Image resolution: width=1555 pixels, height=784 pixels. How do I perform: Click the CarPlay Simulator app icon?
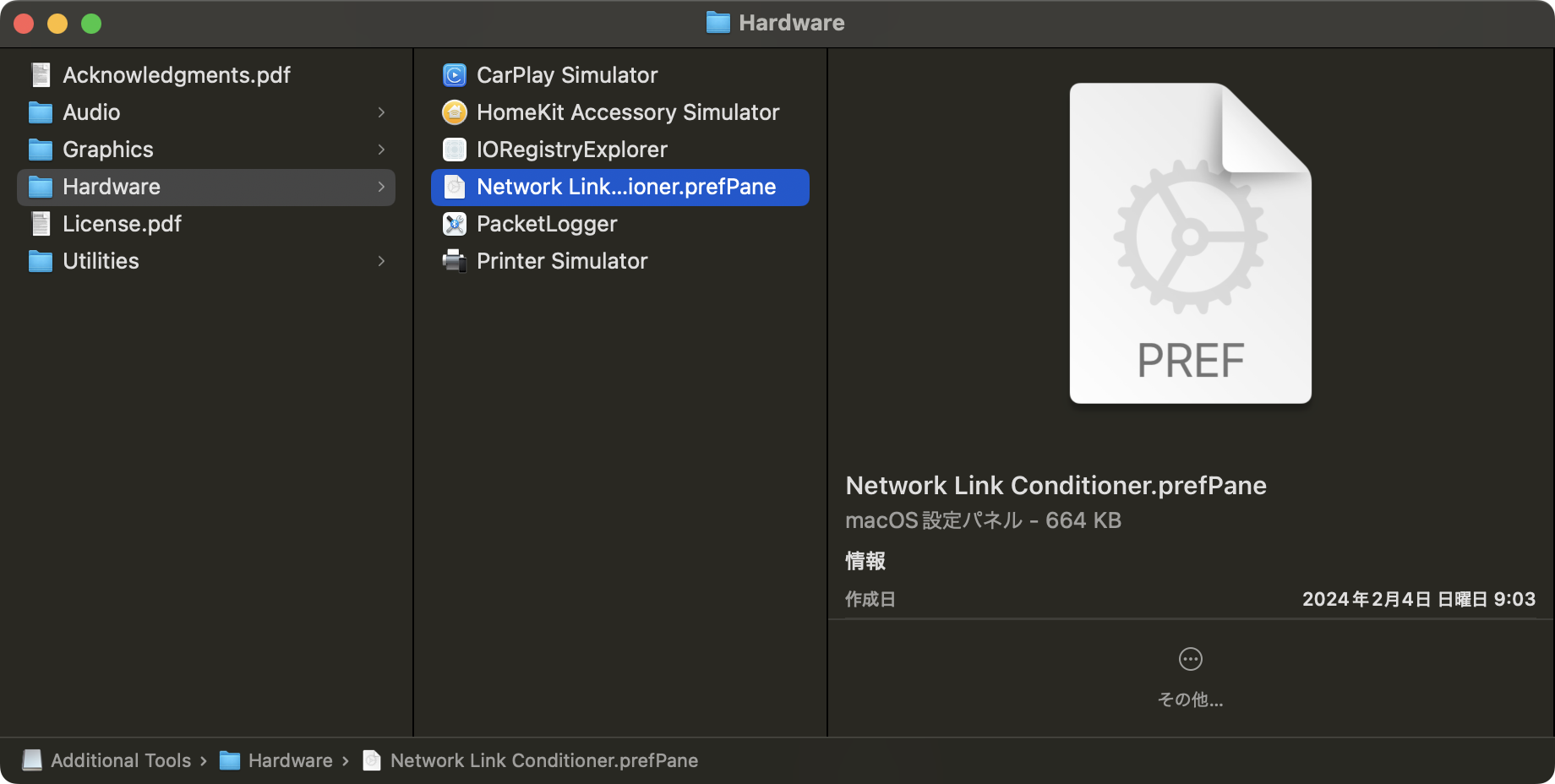coord(455,75)
